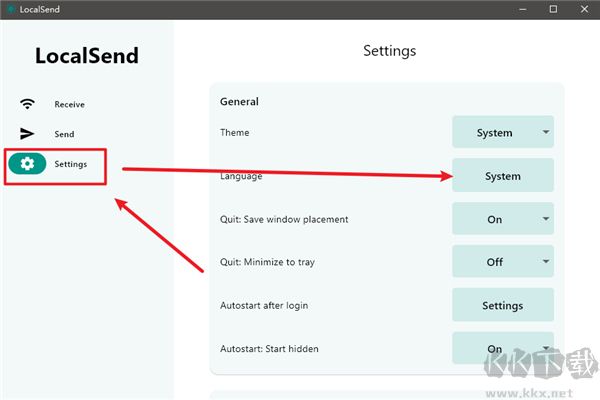Click the LocalSend logo text in sidebar
Viewport: 600px width, 400px height.
click(x=87, y=56)
